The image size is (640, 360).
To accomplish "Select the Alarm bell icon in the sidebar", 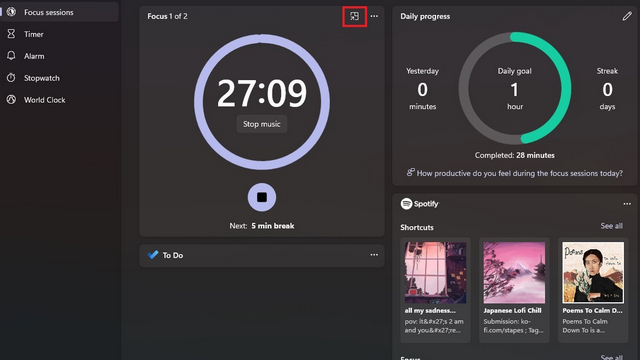I will [11, 56].
